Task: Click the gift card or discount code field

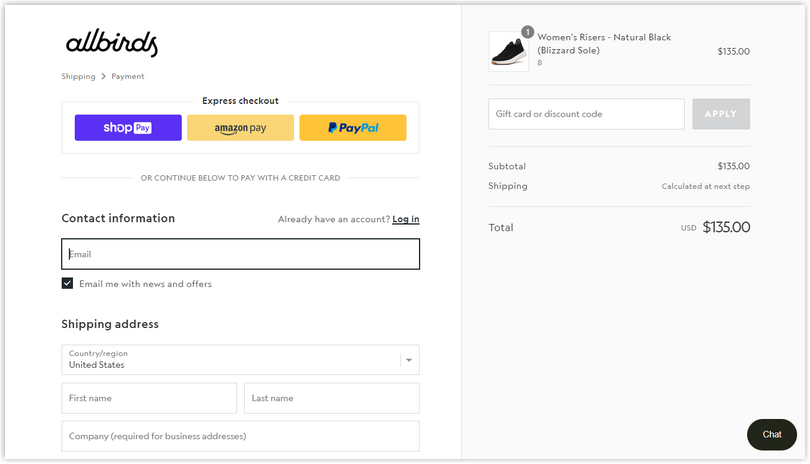Action: coord(586,114)
